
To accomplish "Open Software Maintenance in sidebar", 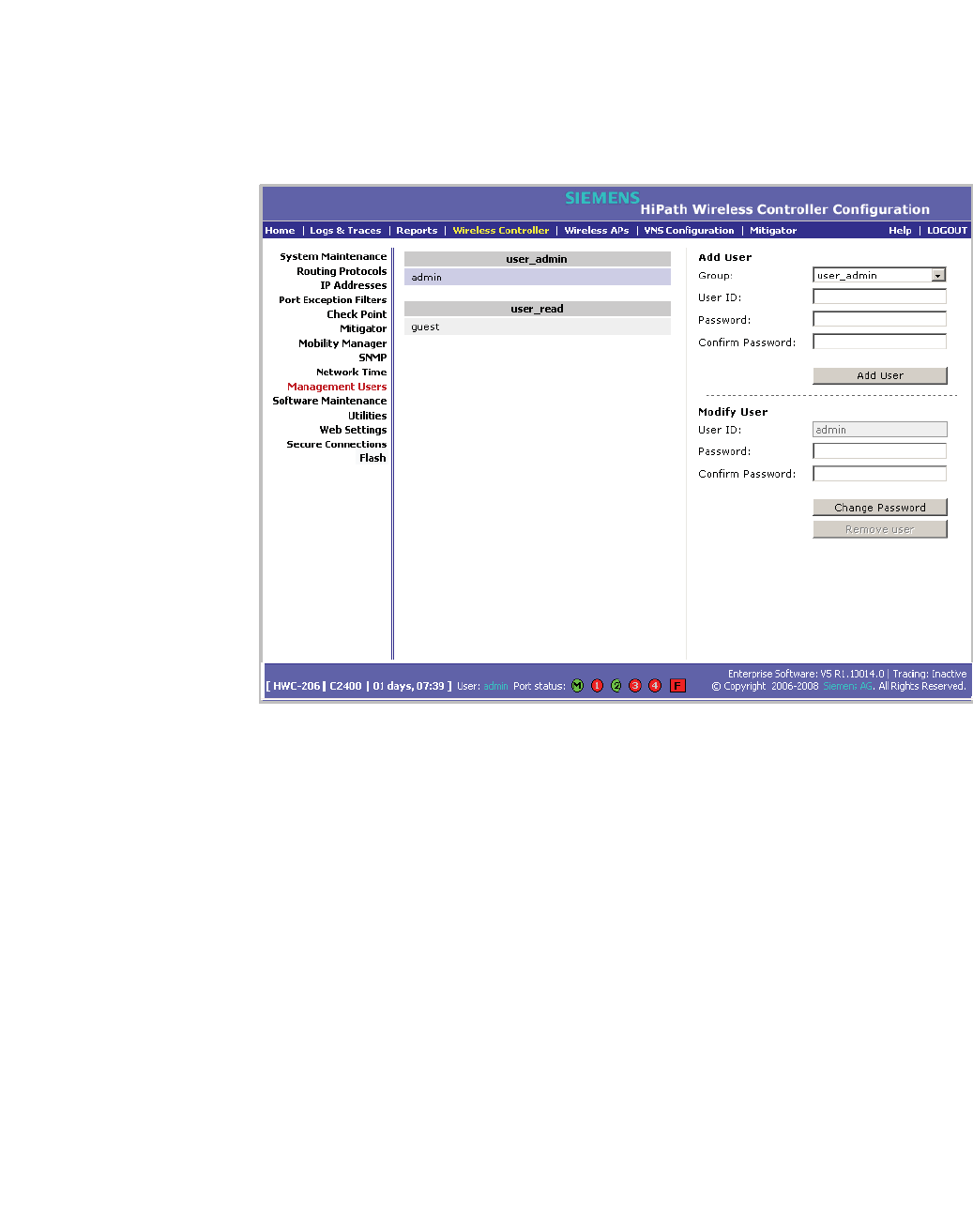I will pyautogui.click(x=329, y=401).
